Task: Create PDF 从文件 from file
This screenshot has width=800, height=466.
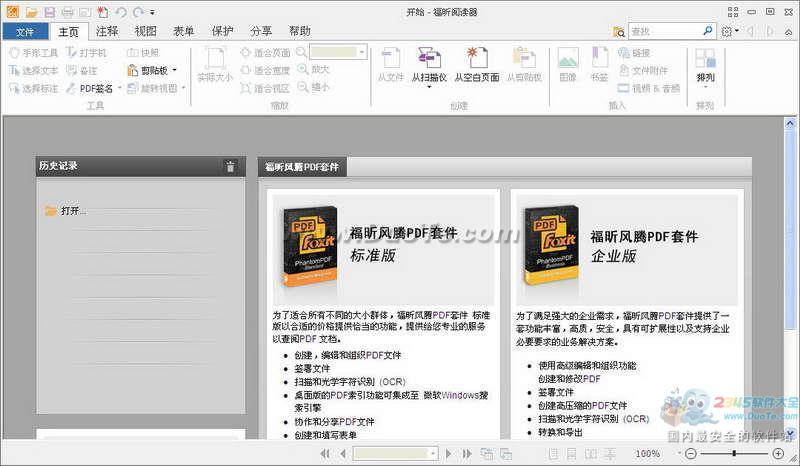Action: (391, 65)
